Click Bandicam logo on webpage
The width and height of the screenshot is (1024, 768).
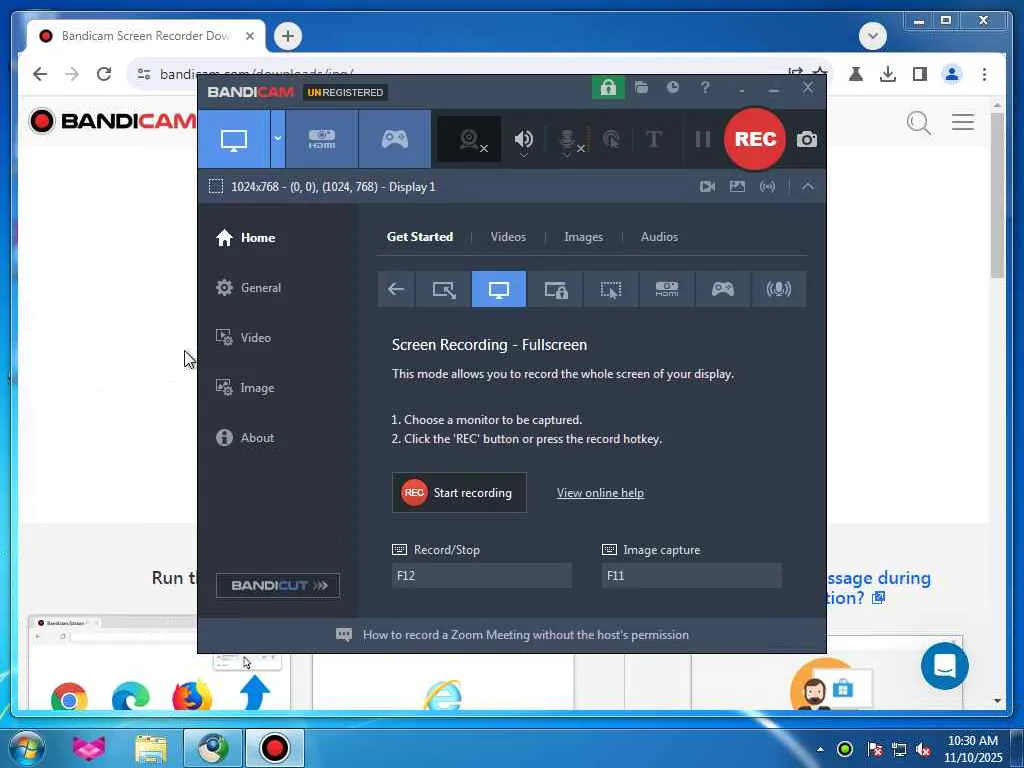click(113, 121)
